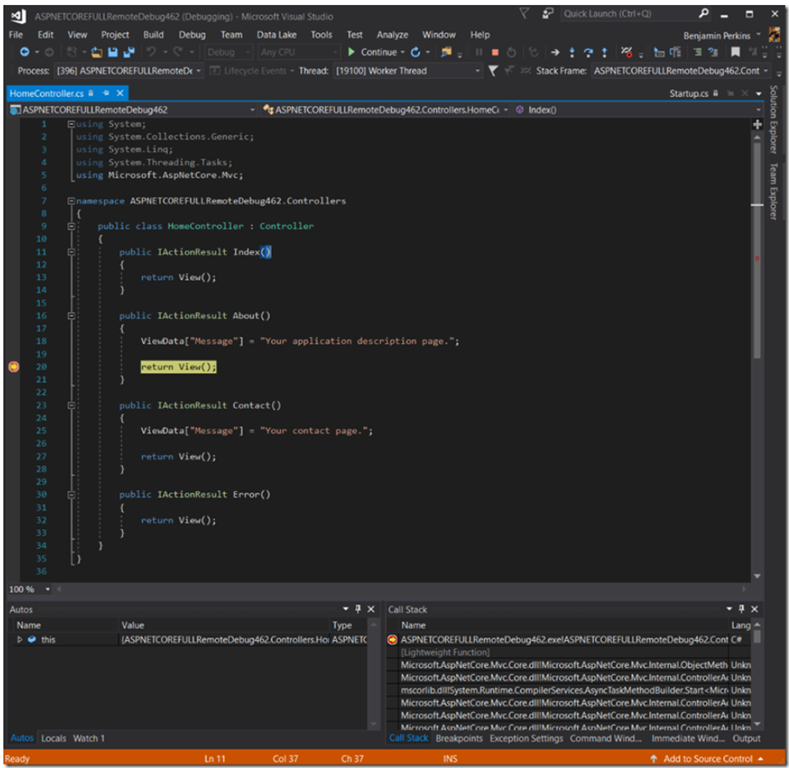The height and width of the screenshot is (768, 789).
Task: Click the Continue button label
Action: (x=378, y=52)
